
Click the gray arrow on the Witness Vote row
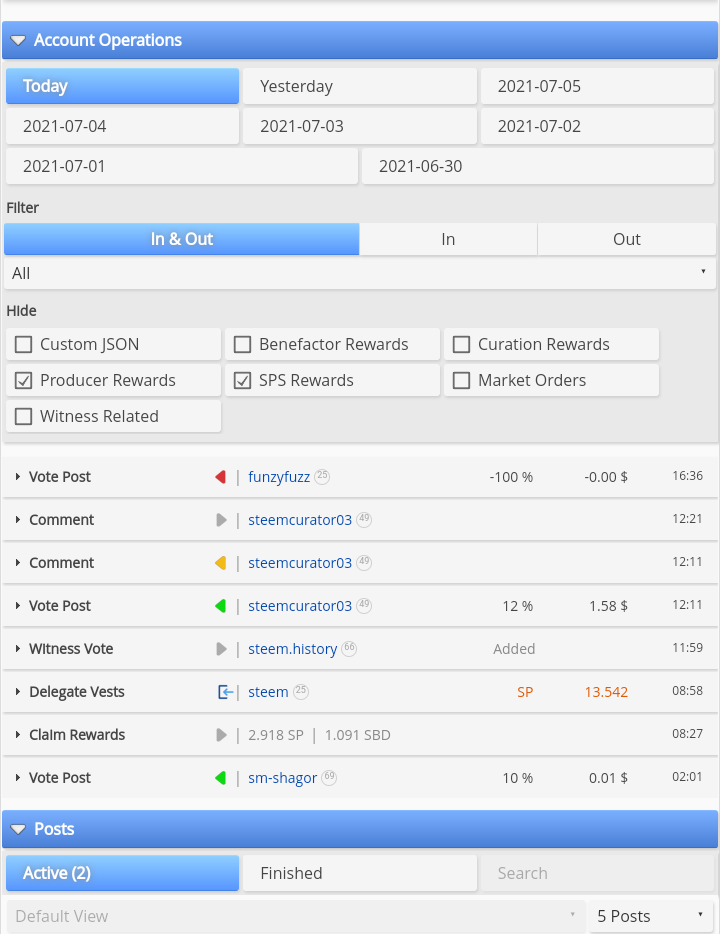[x=222, y=649]
